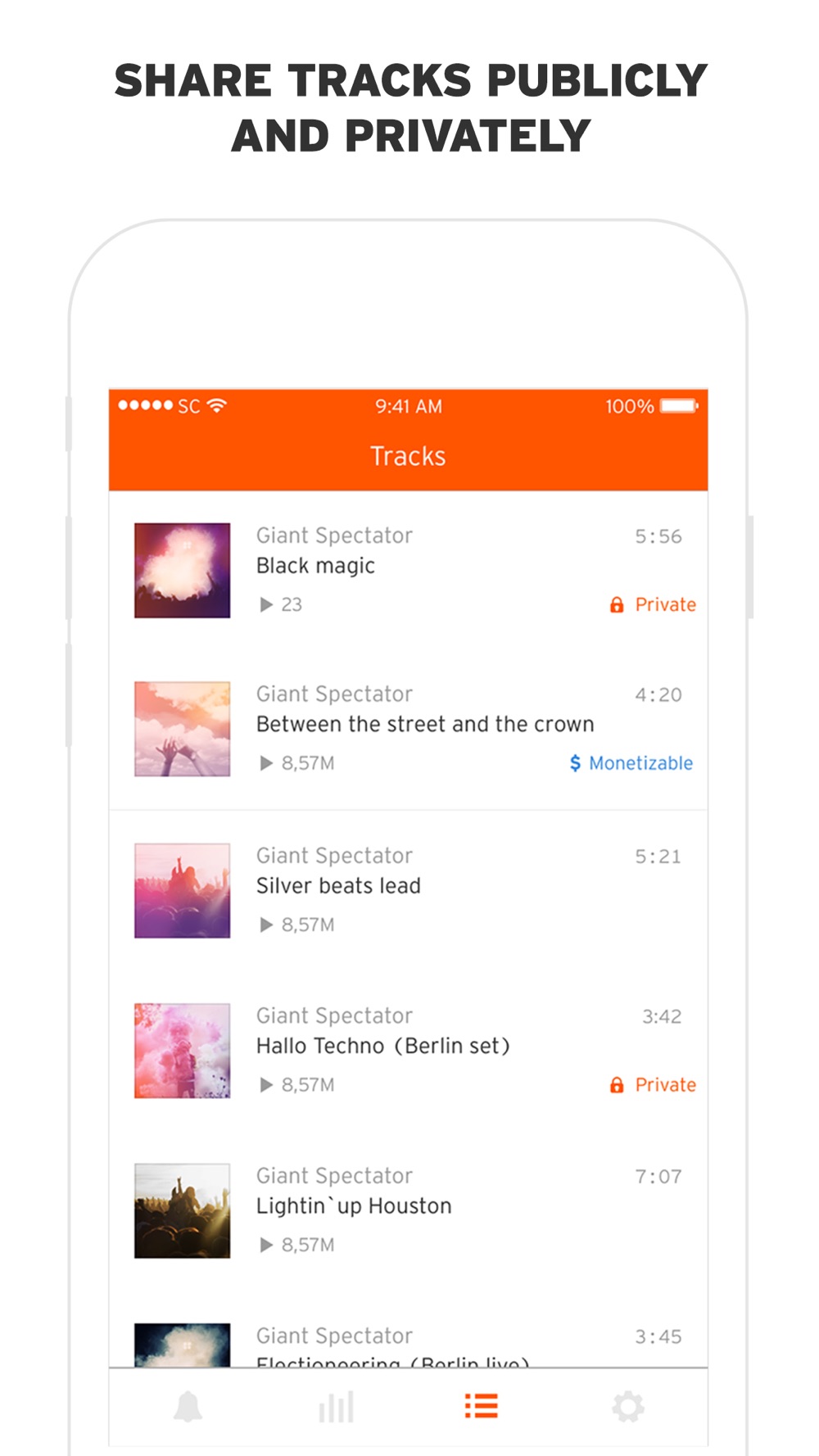Open Silver beats lead artwork thumbnail

click(182, 890)
